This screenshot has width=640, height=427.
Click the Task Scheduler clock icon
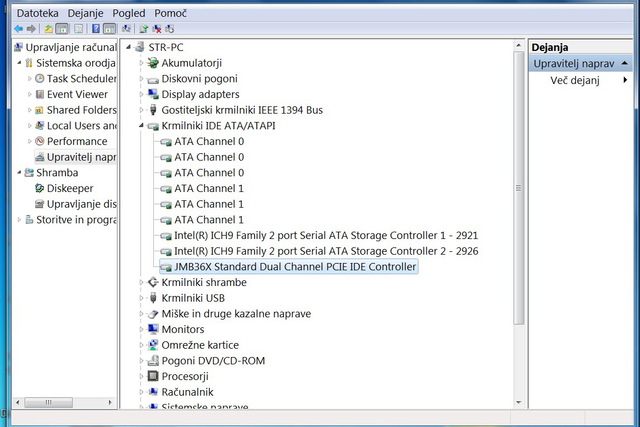coord(39,78)
